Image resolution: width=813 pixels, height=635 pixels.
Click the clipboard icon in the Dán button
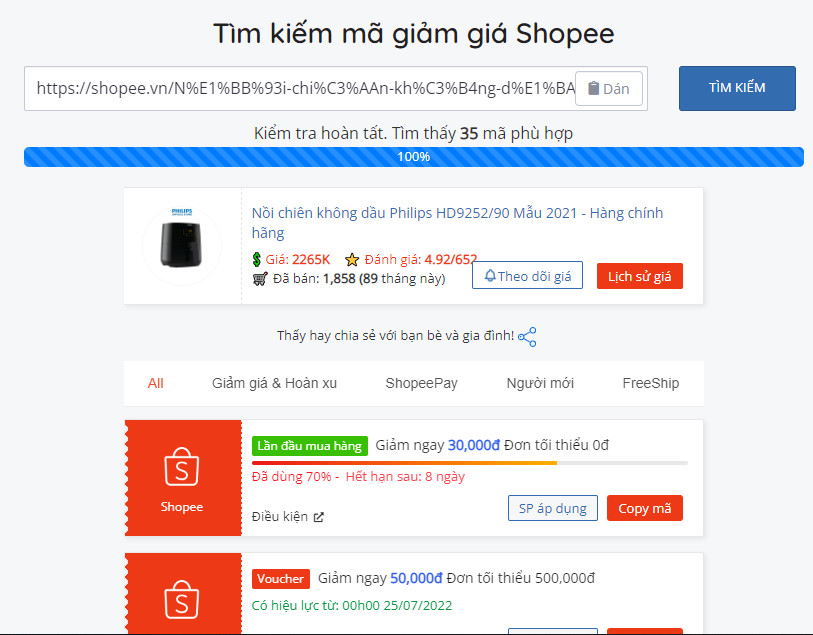[x=594, y=89]
